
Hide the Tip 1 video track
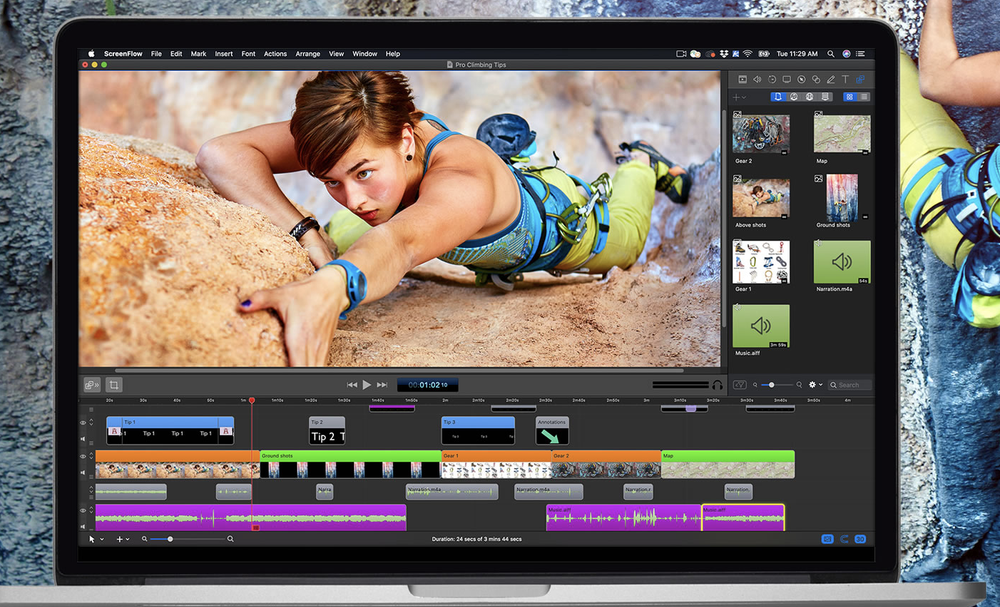[x=83, y=423]
